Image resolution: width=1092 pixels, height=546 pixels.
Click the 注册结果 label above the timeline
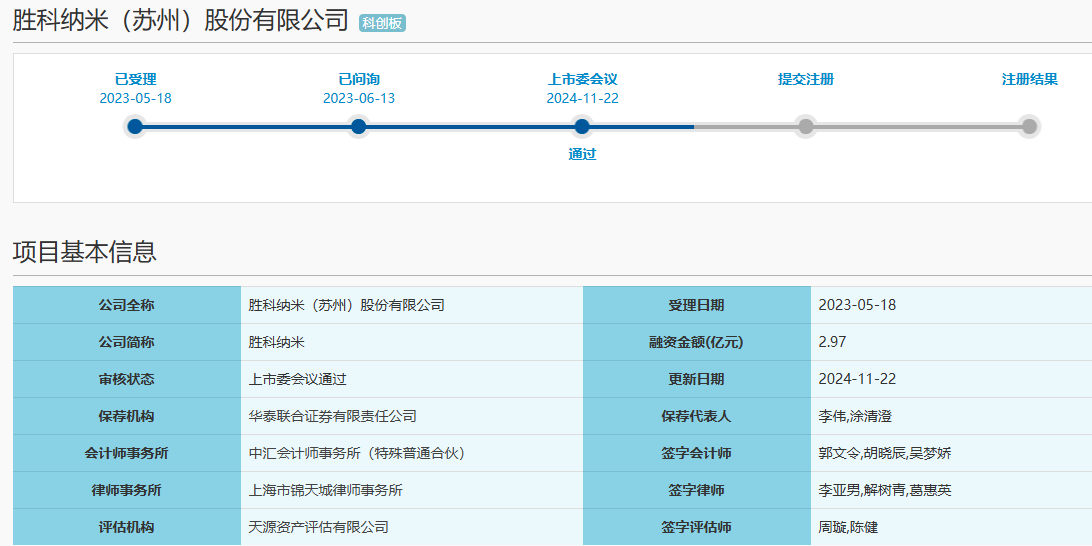pos(1029,79)
